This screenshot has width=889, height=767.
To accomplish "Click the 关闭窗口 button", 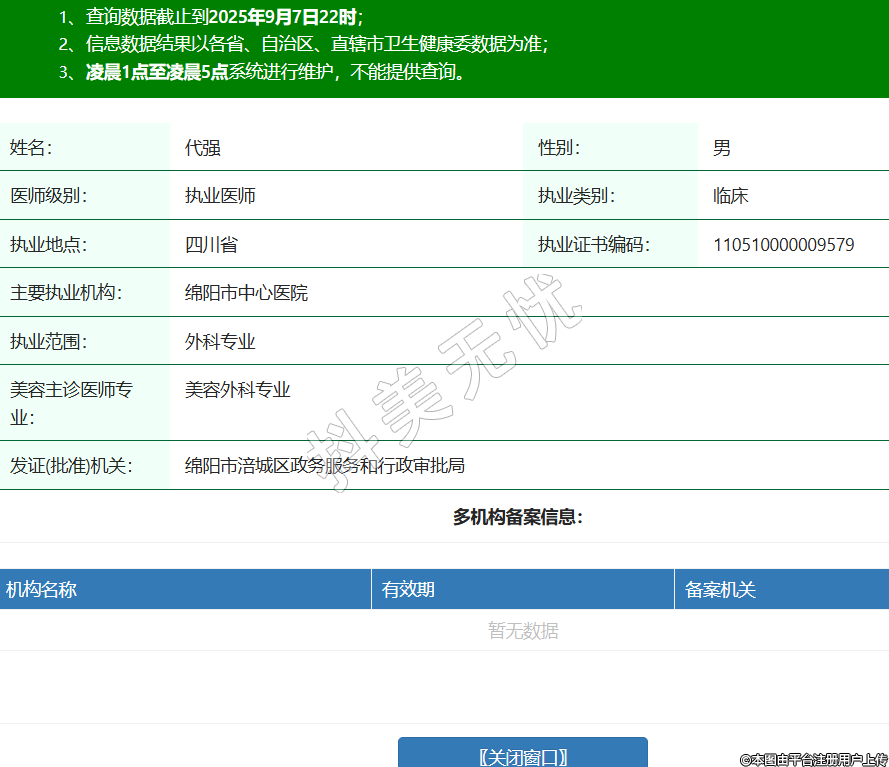I will [x=522, y=756].
